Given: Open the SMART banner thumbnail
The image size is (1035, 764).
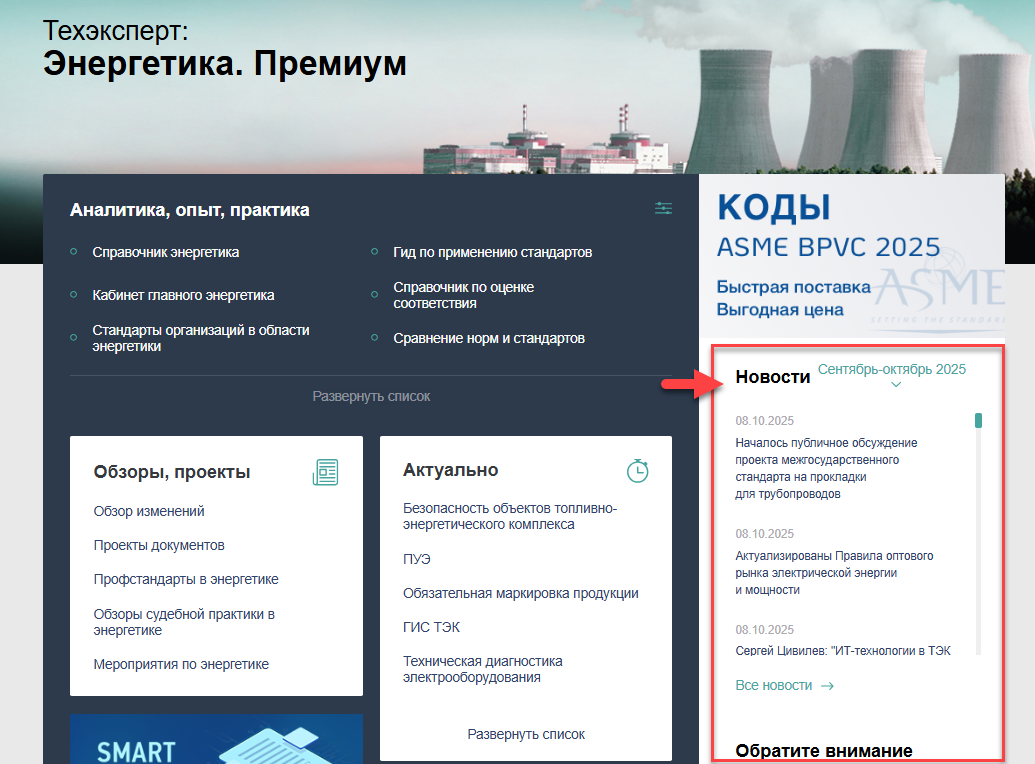Looking at the screenshot, I should coord(216,740).
